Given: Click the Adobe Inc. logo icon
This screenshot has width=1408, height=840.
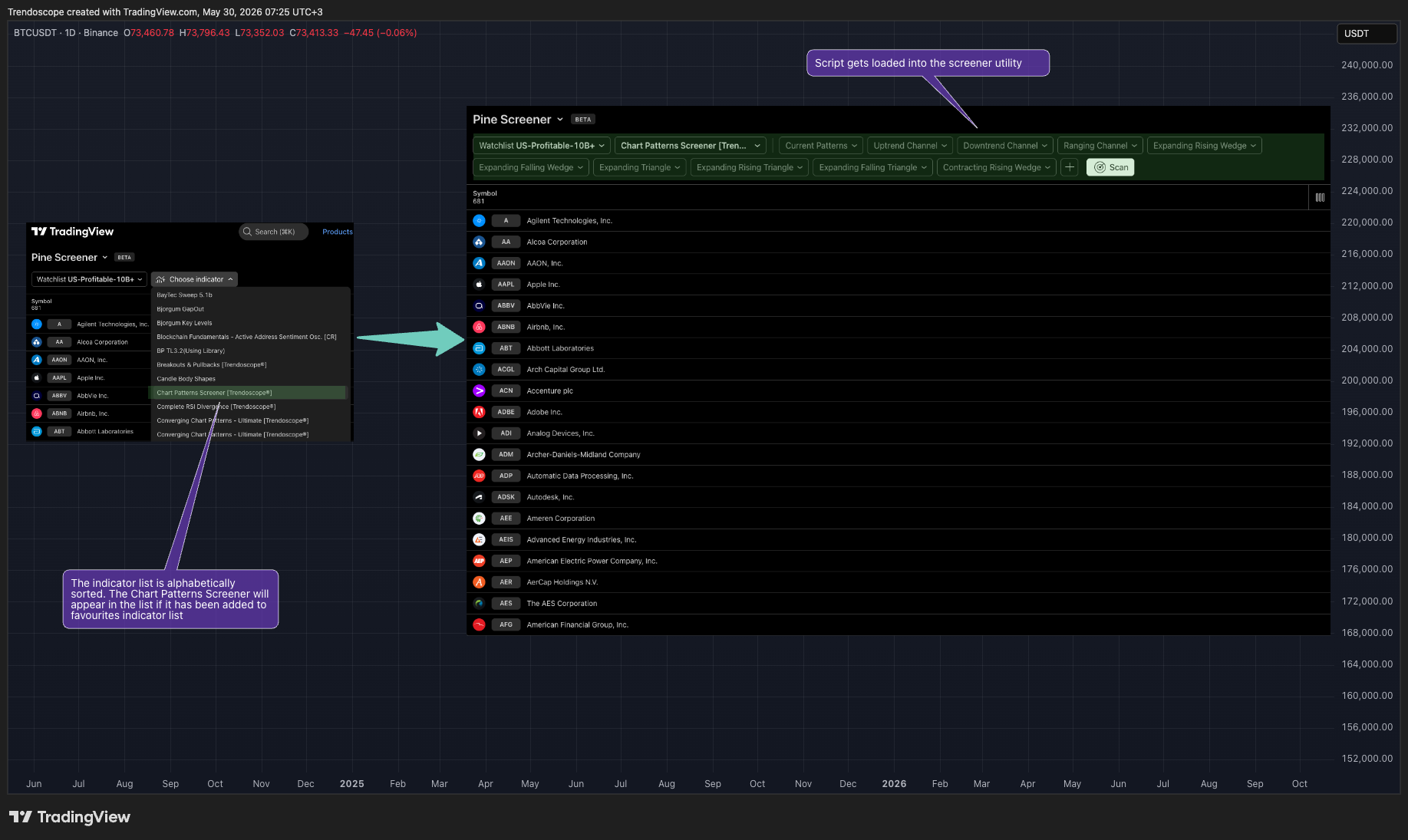Looking at the screenshot, I should pyautogui.click(x=479, y=412).
